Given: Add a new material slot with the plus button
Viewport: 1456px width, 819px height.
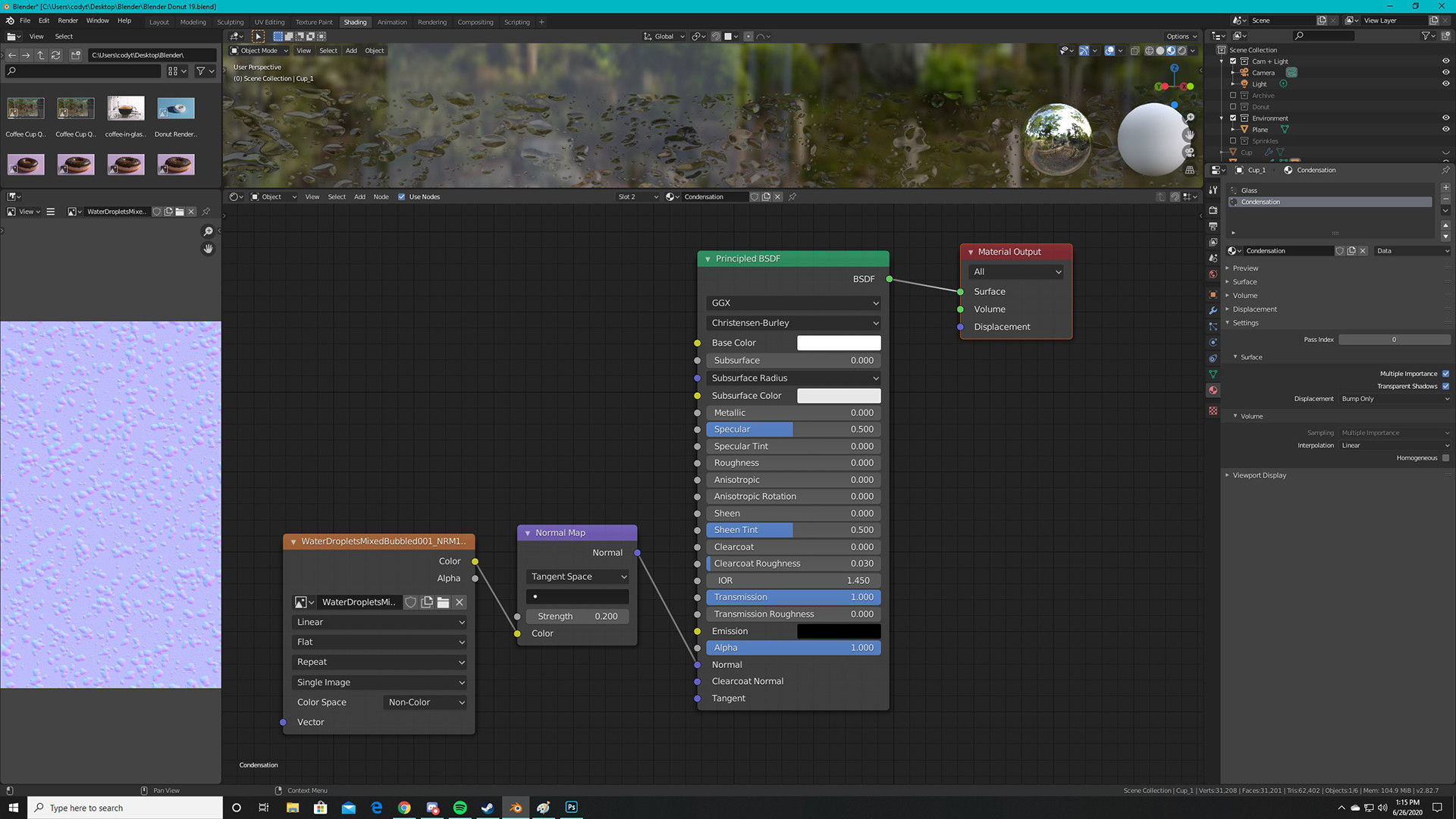Looking at the screenshot, I should tap(1445, 187).
